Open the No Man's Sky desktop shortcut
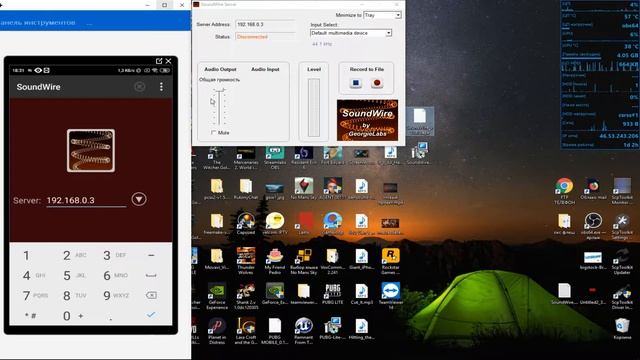This screenshot has width=640, height=360. coord(304,189)
